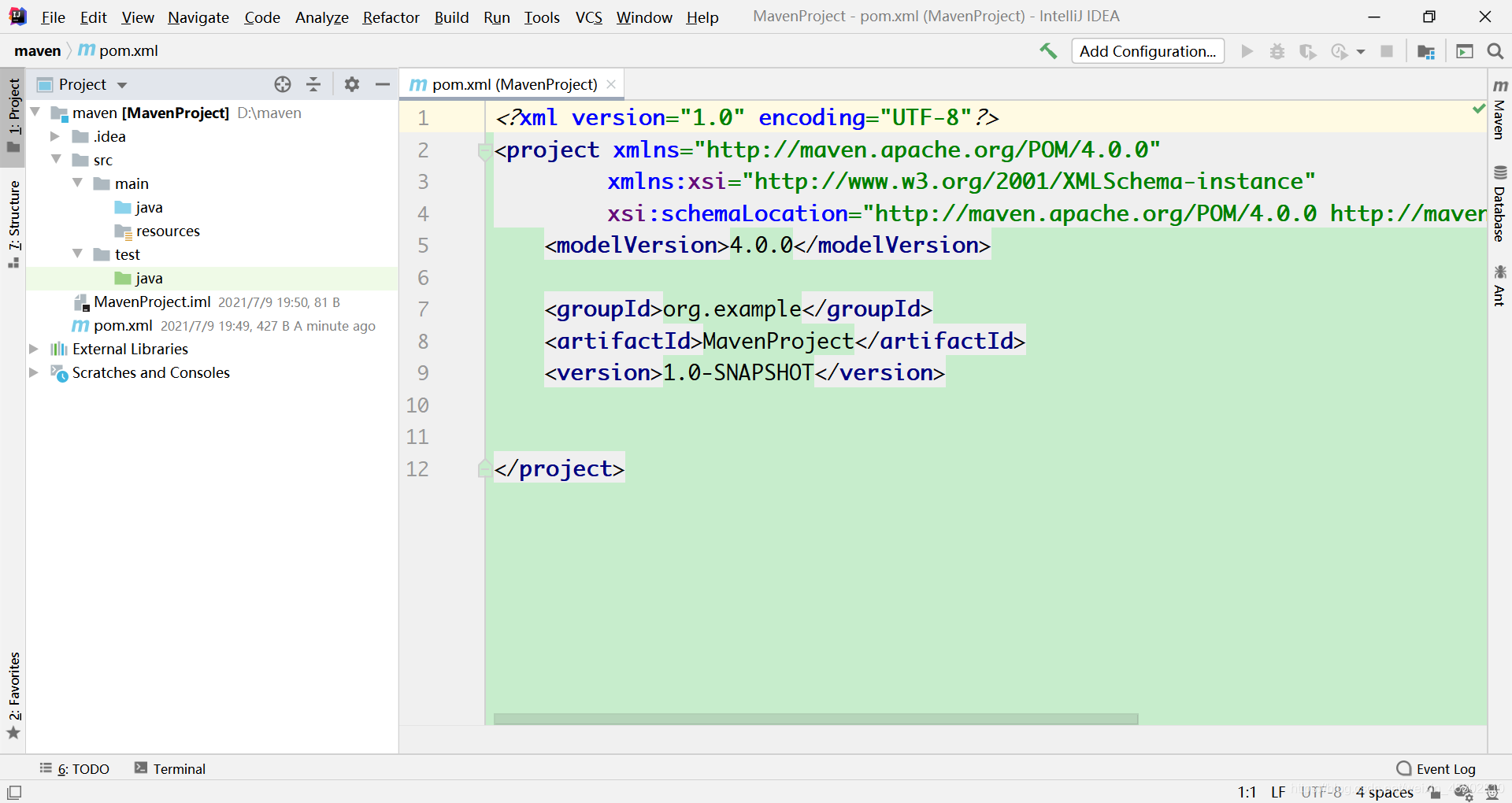Expand the .idea folder

coord(55,136)
